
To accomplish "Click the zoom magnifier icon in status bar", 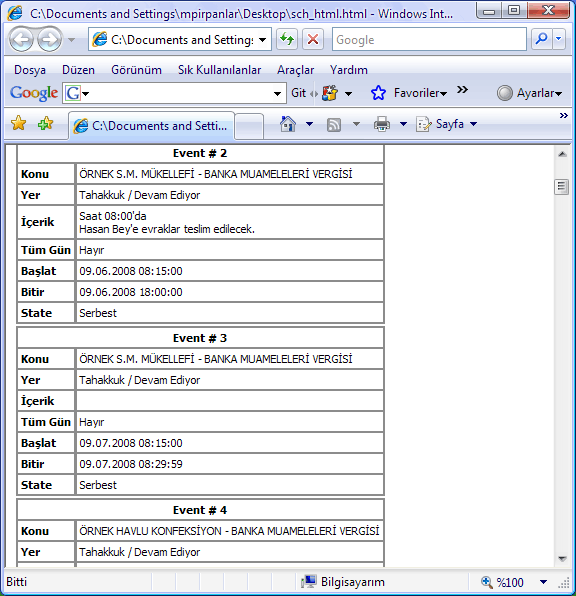I will (x=487, y=582).
